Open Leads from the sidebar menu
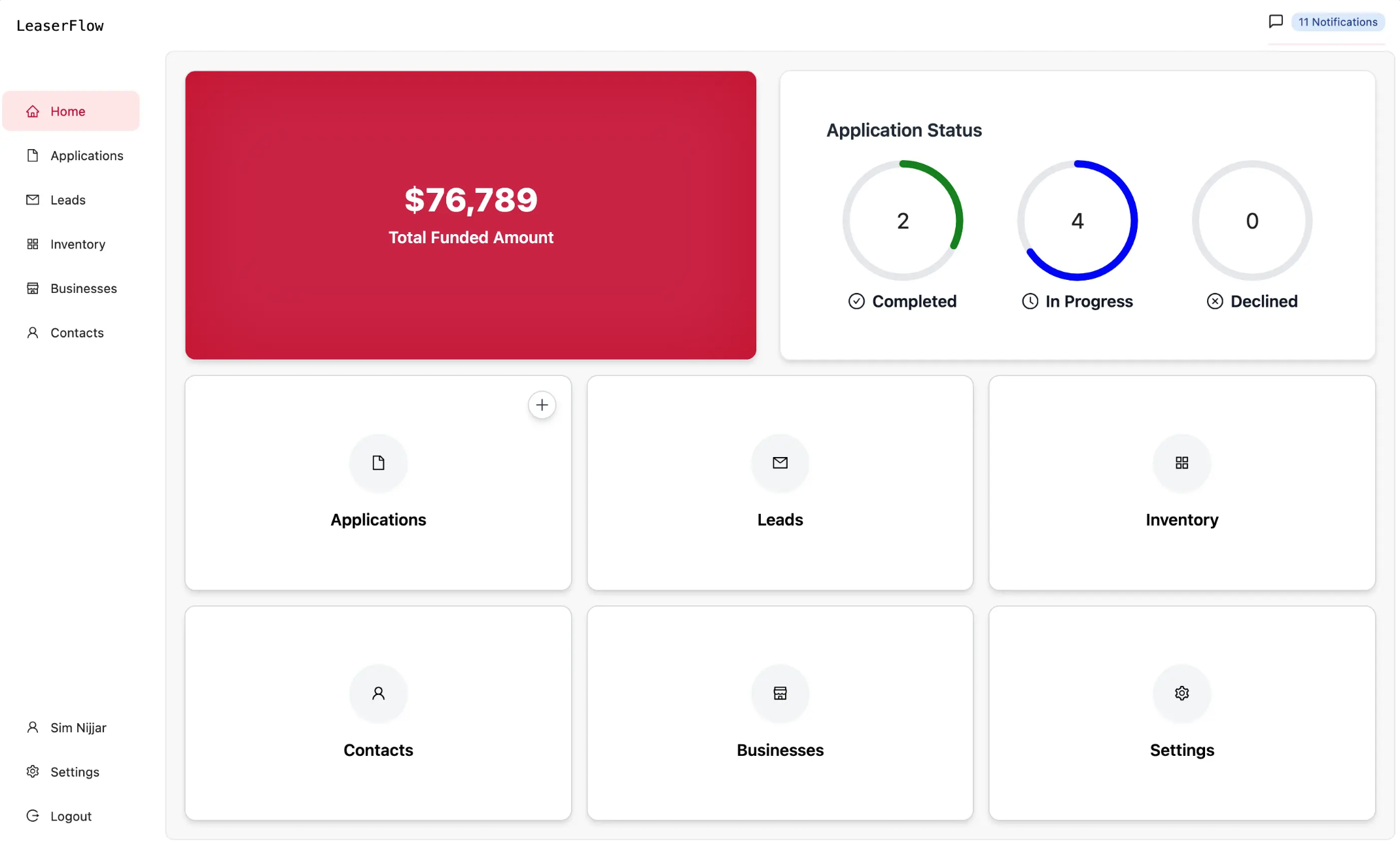 click(x=68, y=200)
